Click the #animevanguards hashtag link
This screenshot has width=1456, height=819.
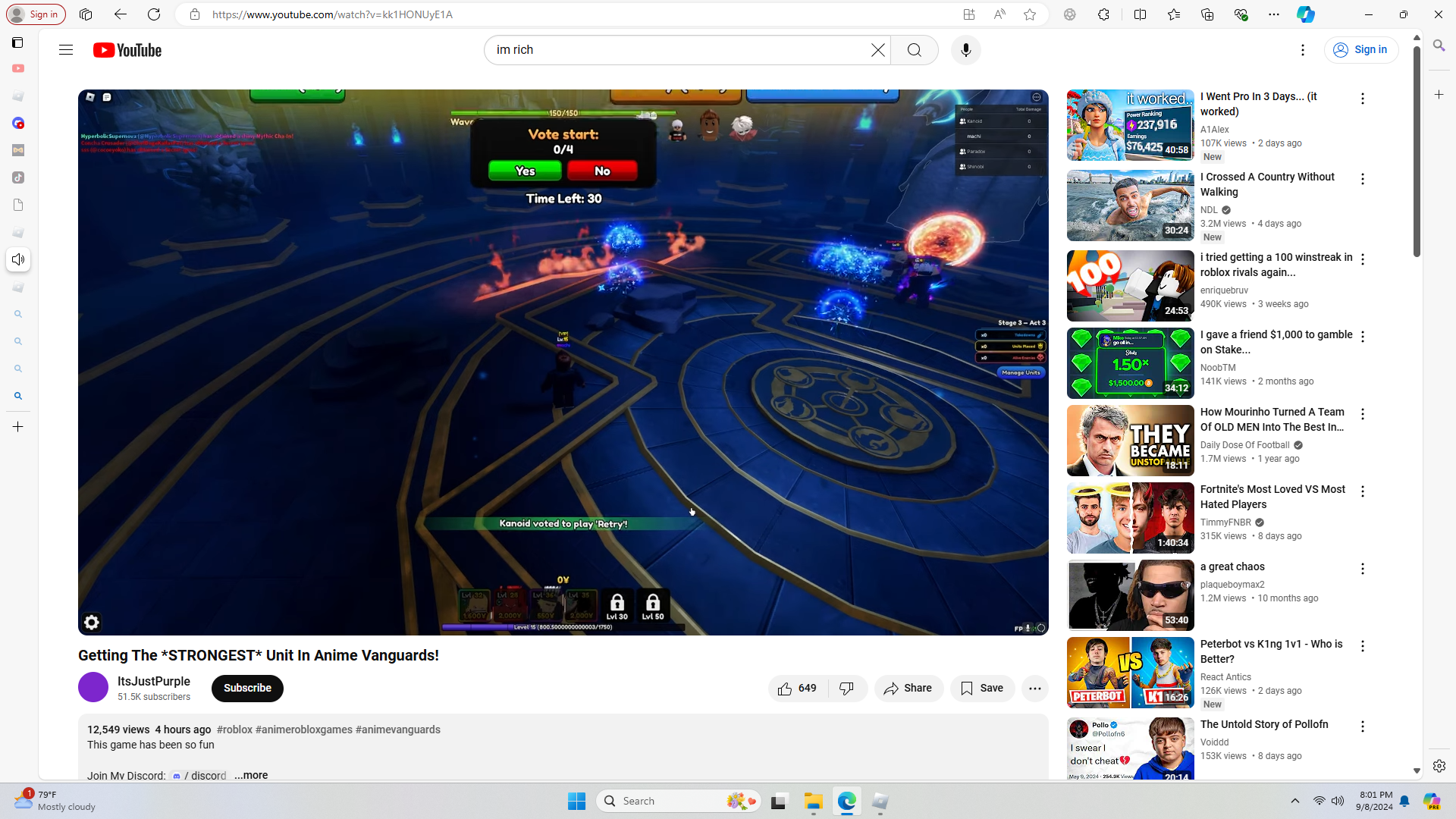click(397, 730)
